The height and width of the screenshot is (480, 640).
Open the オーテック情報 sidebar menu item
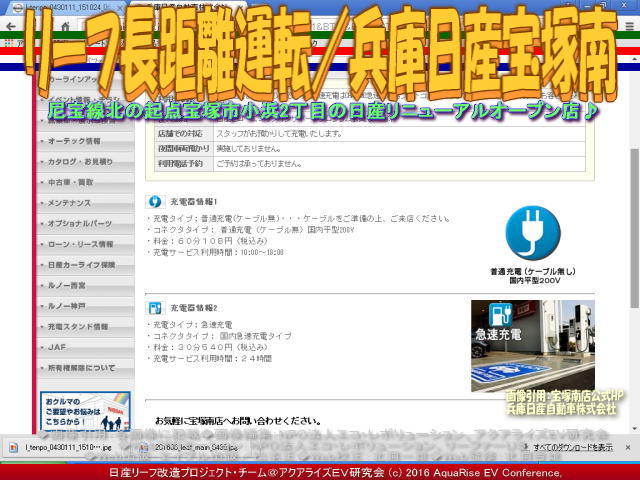coord(85,141)
